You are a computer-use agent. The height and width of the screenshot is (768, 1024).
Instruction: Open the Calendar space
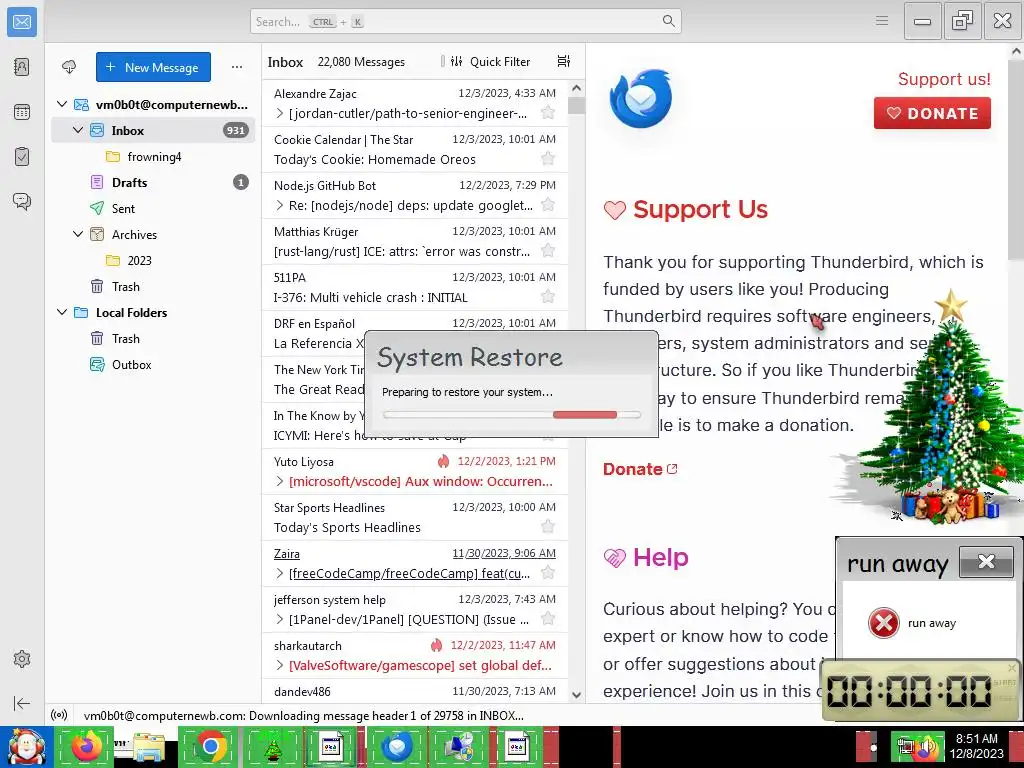coord(22,112)
